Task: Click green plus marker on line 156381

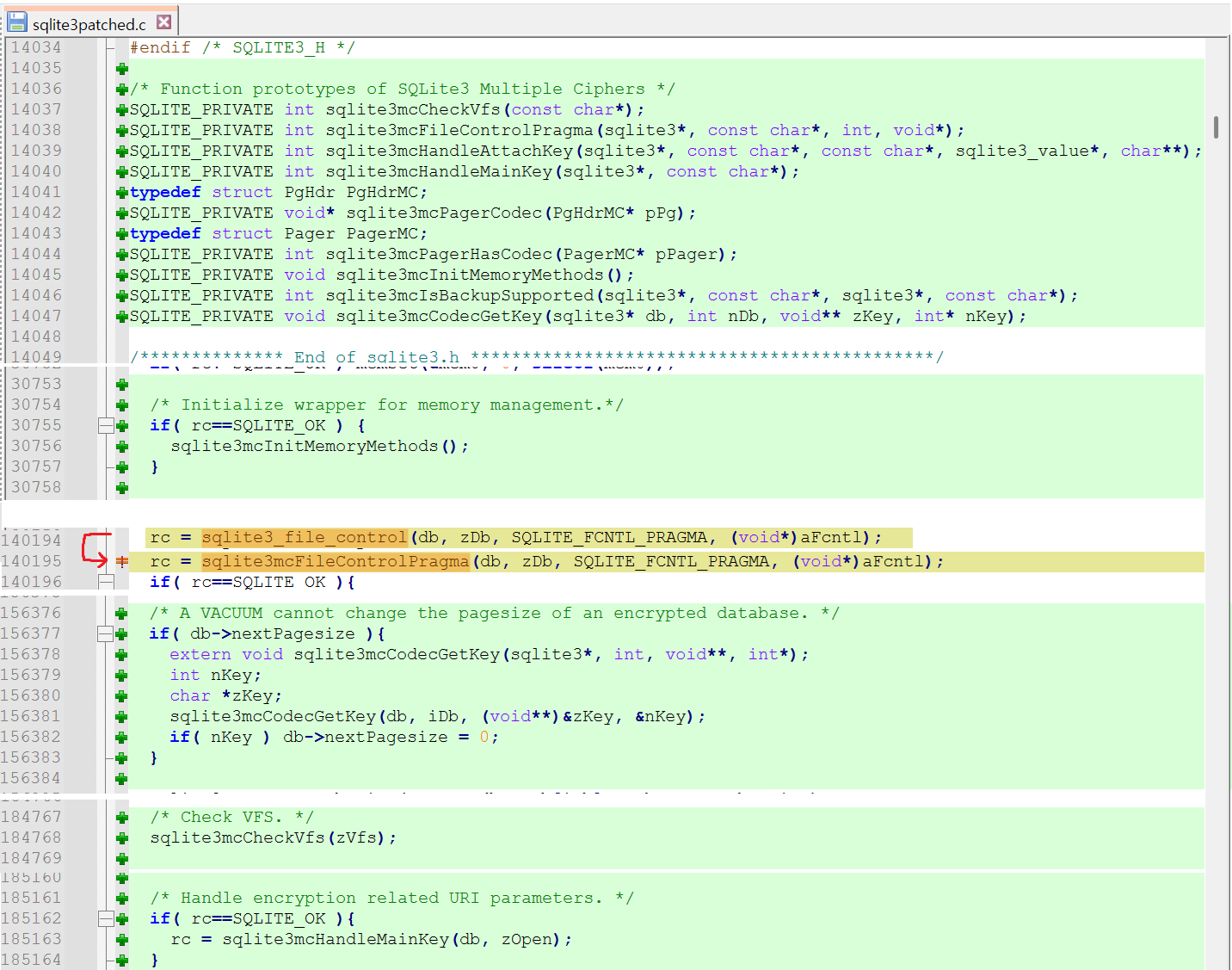Action: click(x=122, y=717)
